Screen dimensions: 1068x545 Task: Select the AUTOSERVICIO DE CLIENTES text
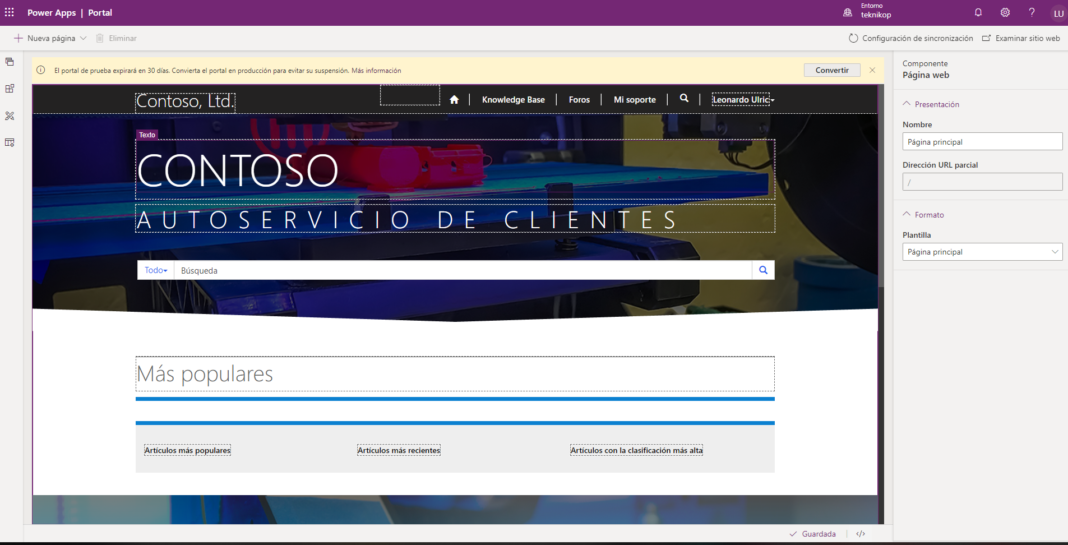click(407, 219)
